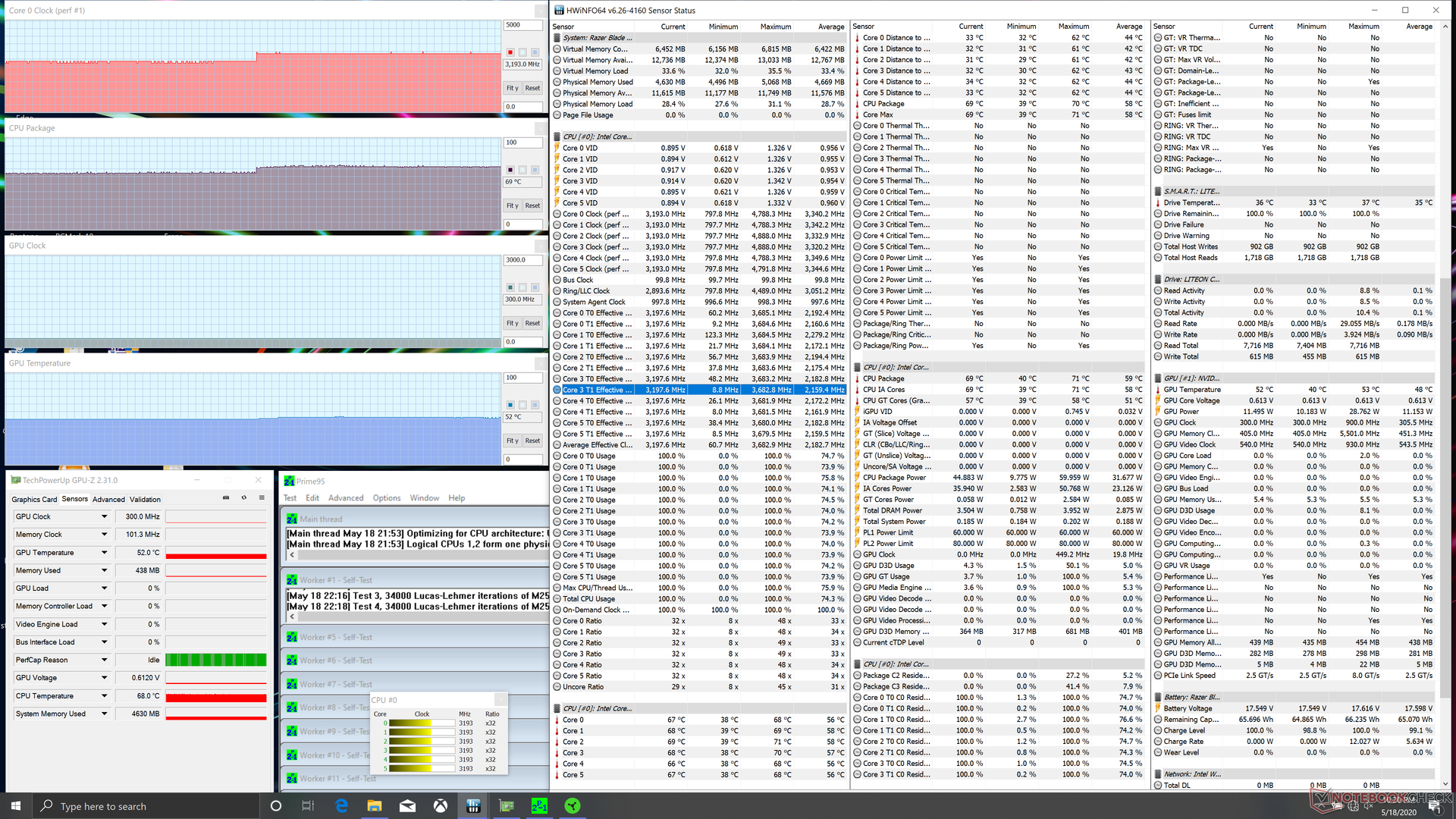Click Prime95 icon in taskbar

click(x=539, y=805)
